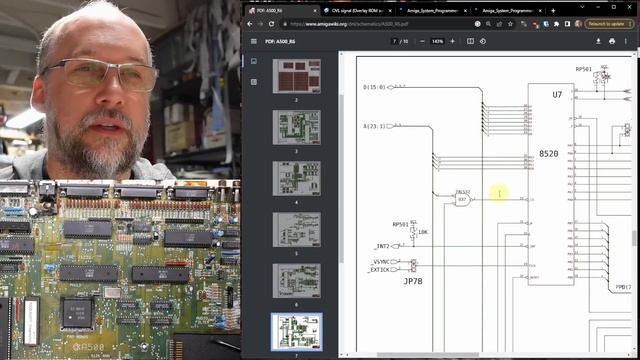This screenshot has height=360, width=640.
Task: Open the first Amiga_System_Programmer tab
Action: (x=433, y=11)
